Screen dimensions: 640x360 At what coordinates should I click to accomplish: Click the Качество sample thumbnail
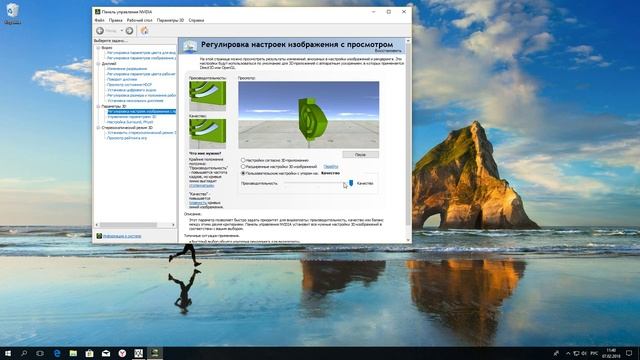207,133
